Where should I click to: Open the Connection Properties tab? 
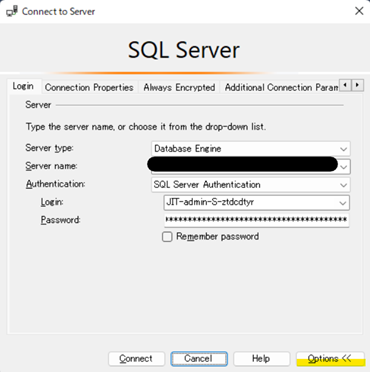click(x=89, y=87)
